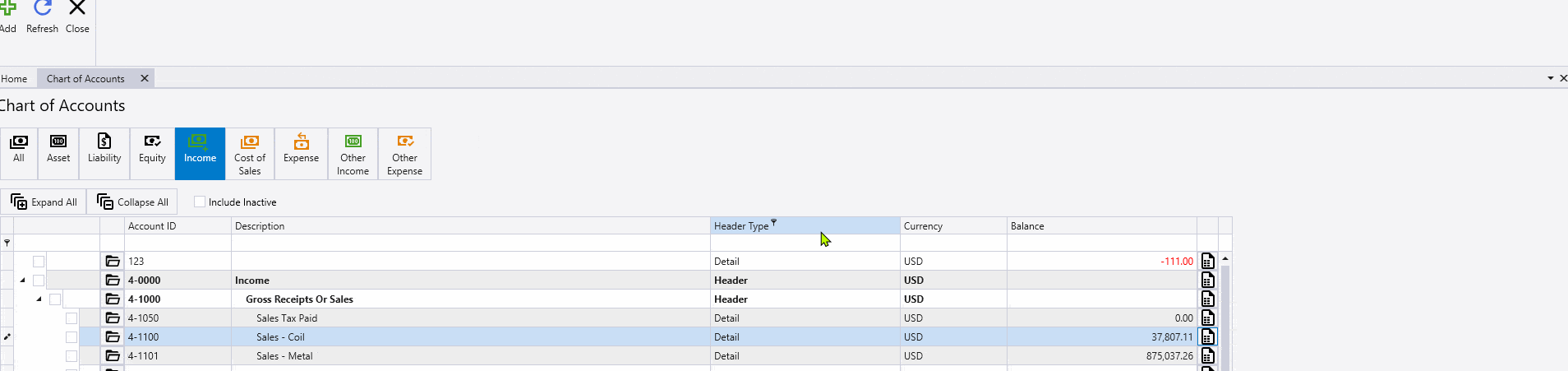Collapse the Gross Receipts 4-1000 node

click(39, 299)
